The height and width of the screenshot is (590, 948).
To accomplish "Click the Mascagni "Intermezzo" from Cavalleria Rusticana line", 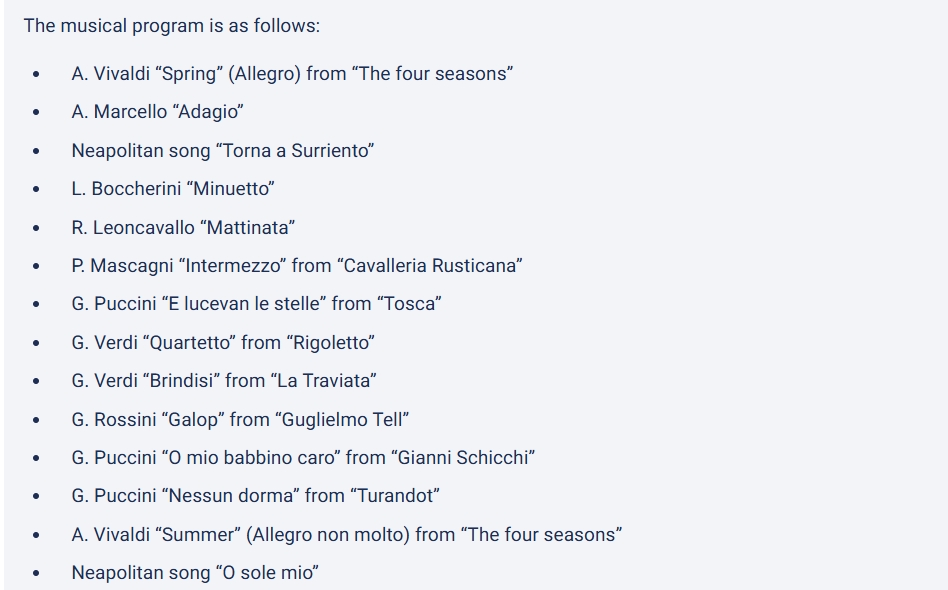I will point(297,266).
